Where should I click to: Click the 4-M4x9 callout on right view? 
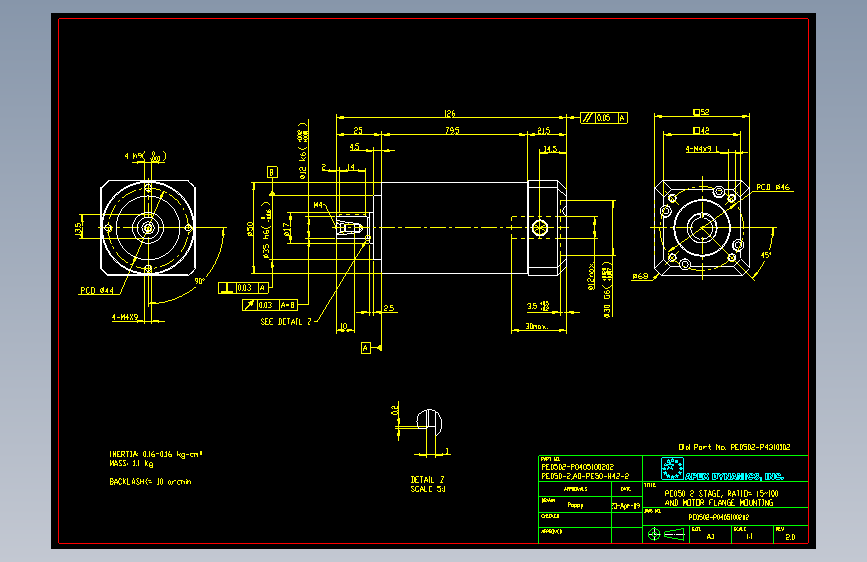click(x=702, y=149)
